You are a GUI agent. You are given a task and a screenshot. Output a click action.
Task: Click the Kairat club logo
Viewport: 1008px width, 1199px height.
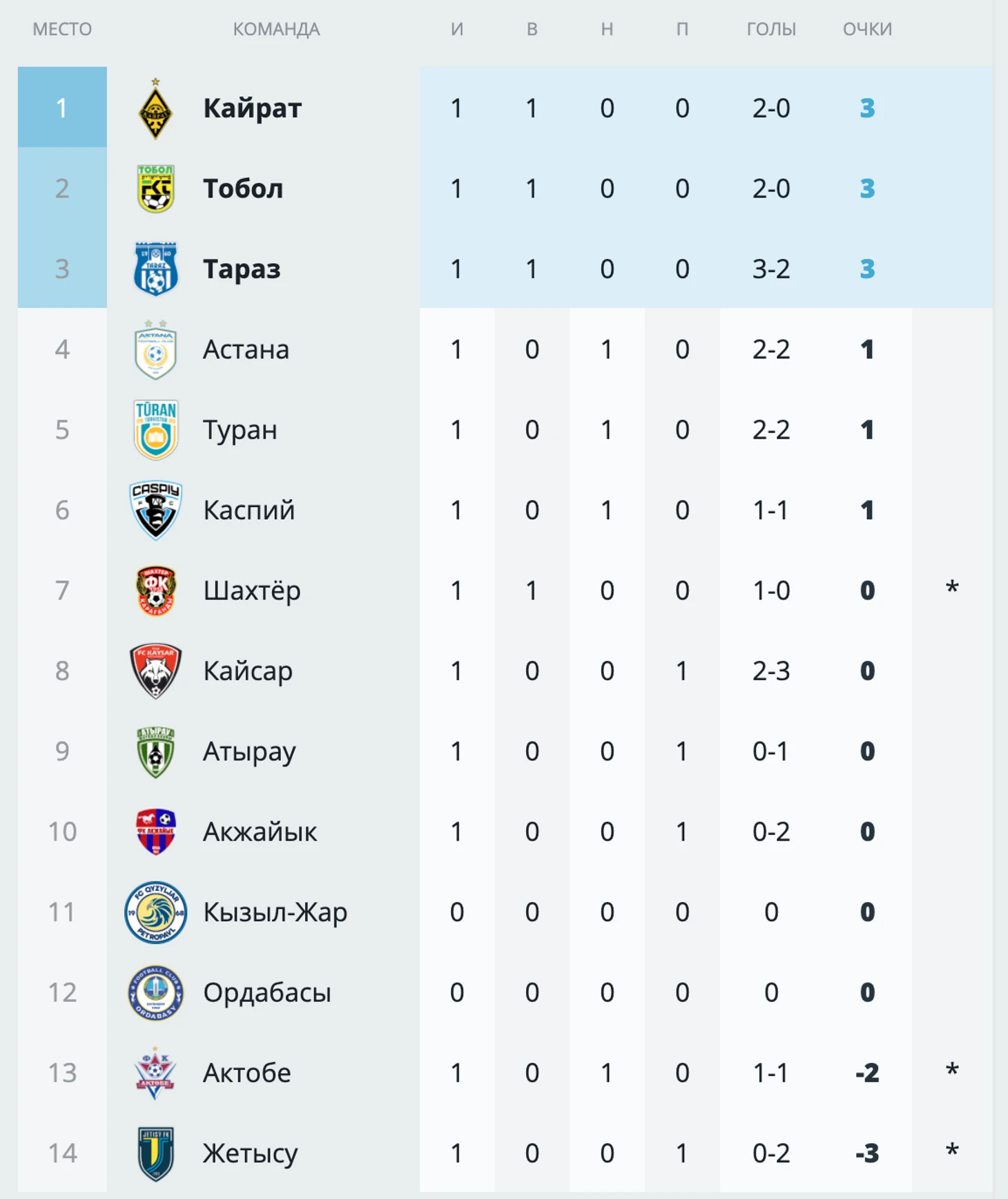[155, 109]
